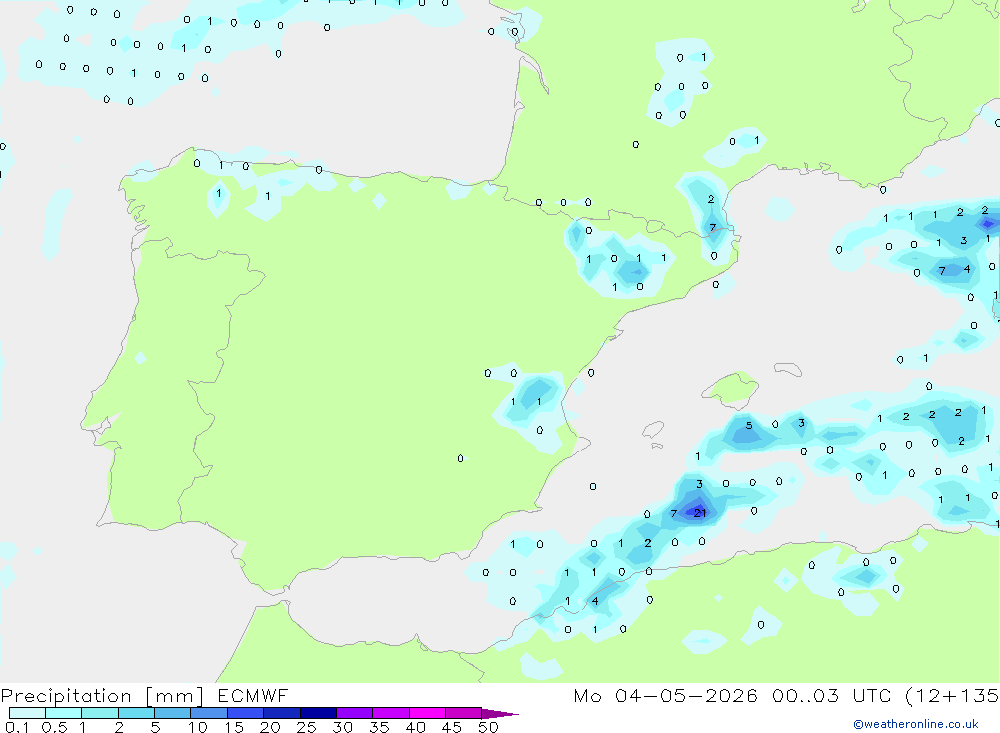
Task: Click the '3' value directly above the 21
Action: click(700, 484)
